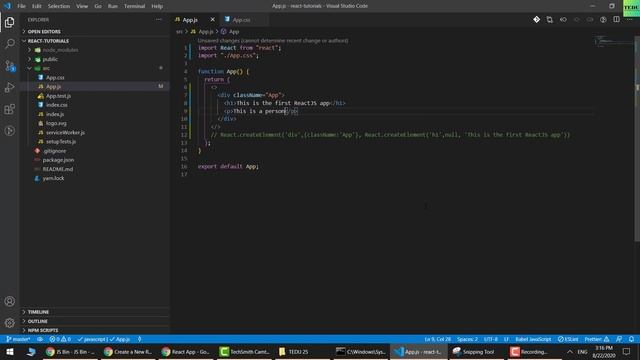Close the App.js editor tab

coord(212,19)
